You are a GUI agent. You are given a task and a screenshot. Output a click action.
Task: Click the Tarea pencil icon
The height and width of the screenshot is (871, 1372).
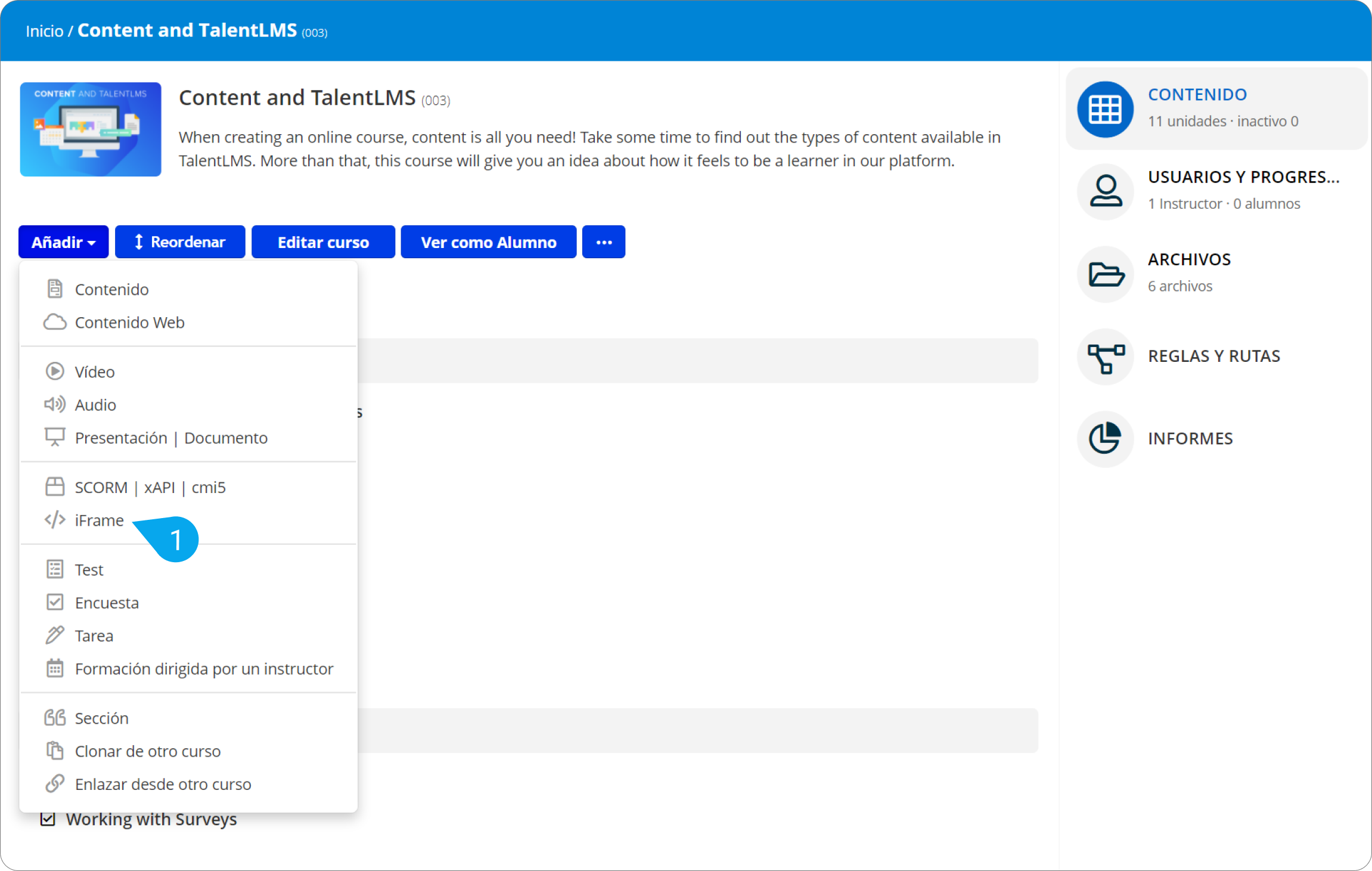pyautogui.click(x=55, y=636)
